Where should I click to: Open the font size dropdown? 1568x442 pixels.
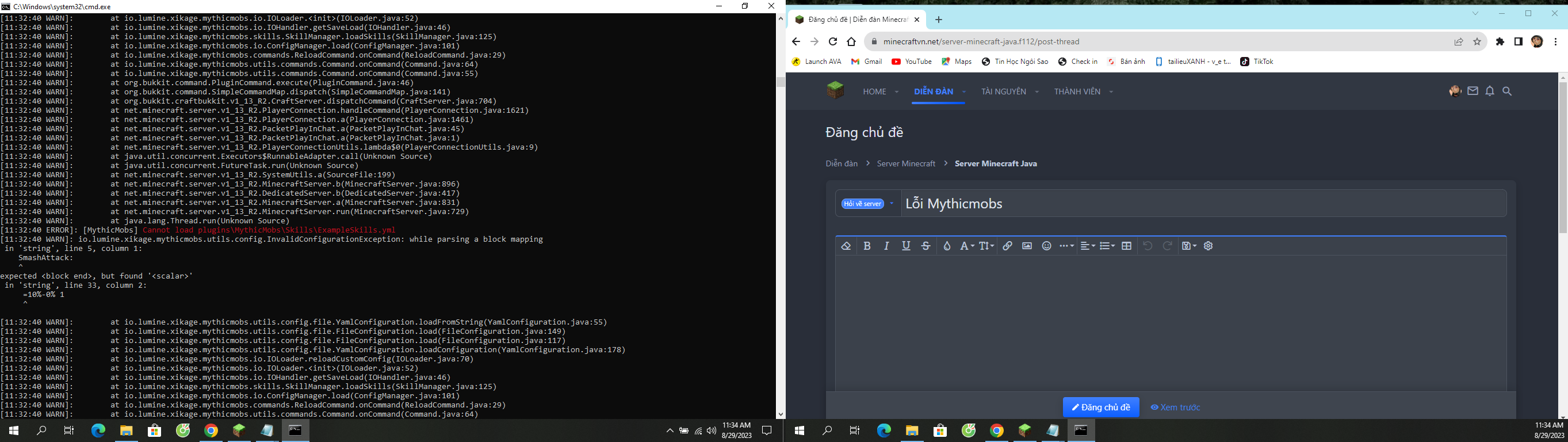[986, 246]
